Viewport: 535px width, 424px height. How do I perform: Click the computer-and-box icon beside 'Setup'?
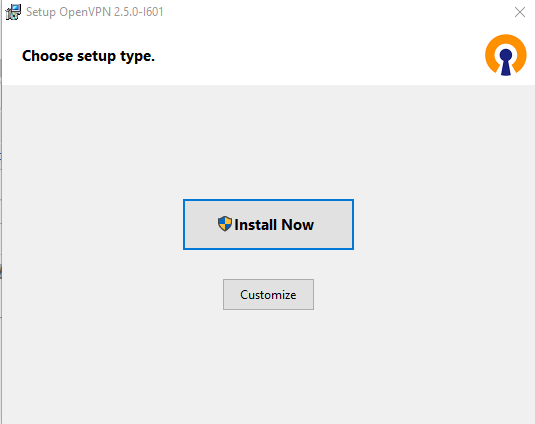pos(13,12)
